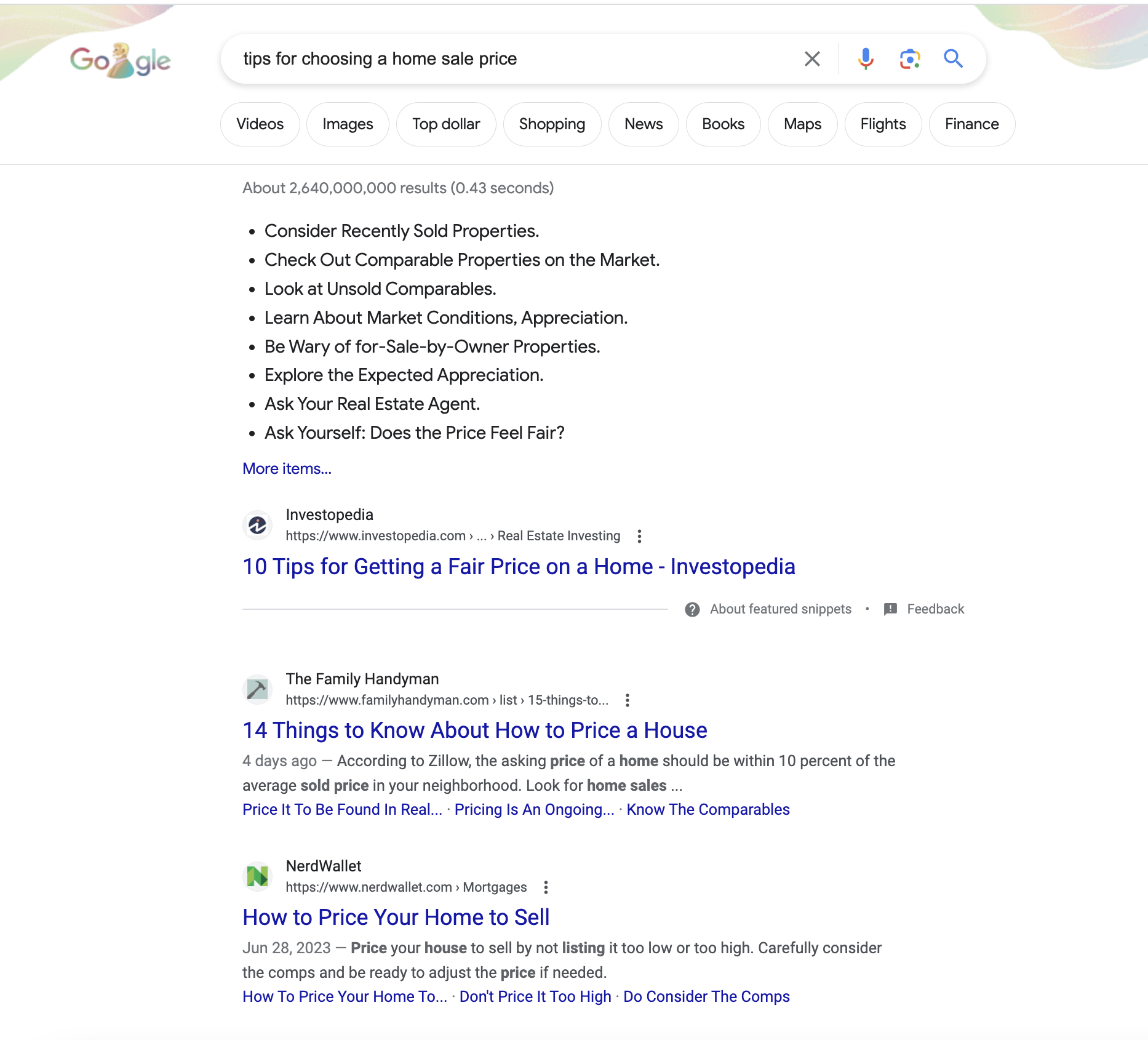Open Google Lens image search icon
Screen dimensions: 1148x1040
(909, 59)
